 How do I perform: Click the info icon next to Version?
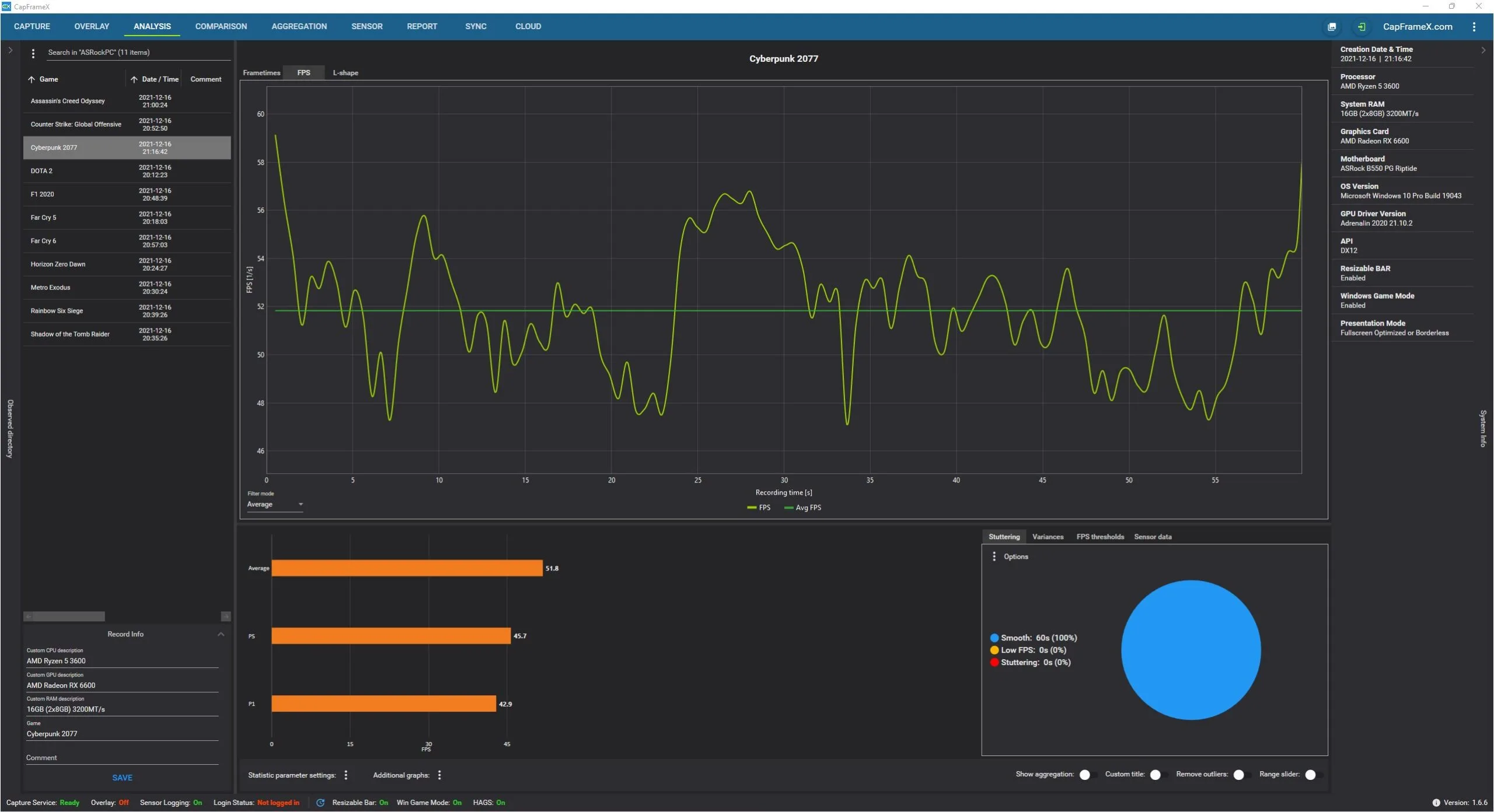(1436, 803)
